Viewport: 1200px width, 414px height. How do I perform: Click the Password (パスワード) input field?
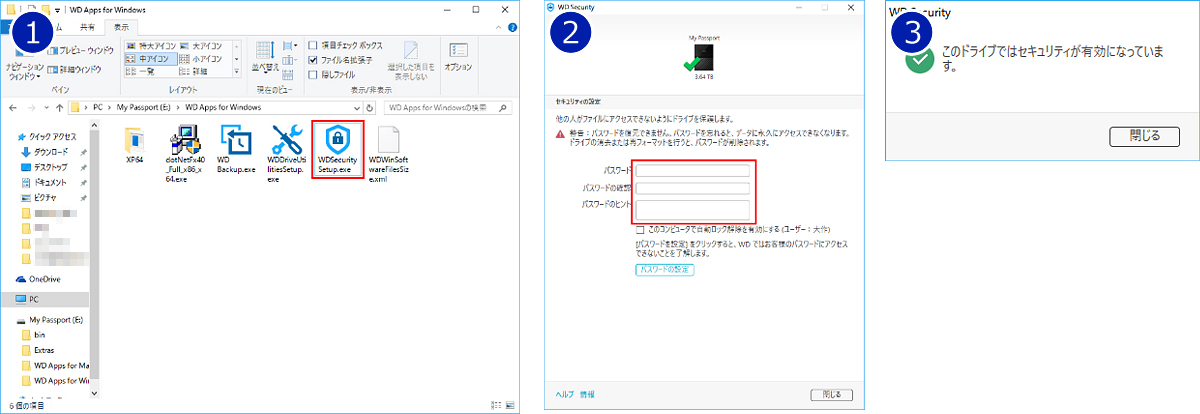click(692, 171)
